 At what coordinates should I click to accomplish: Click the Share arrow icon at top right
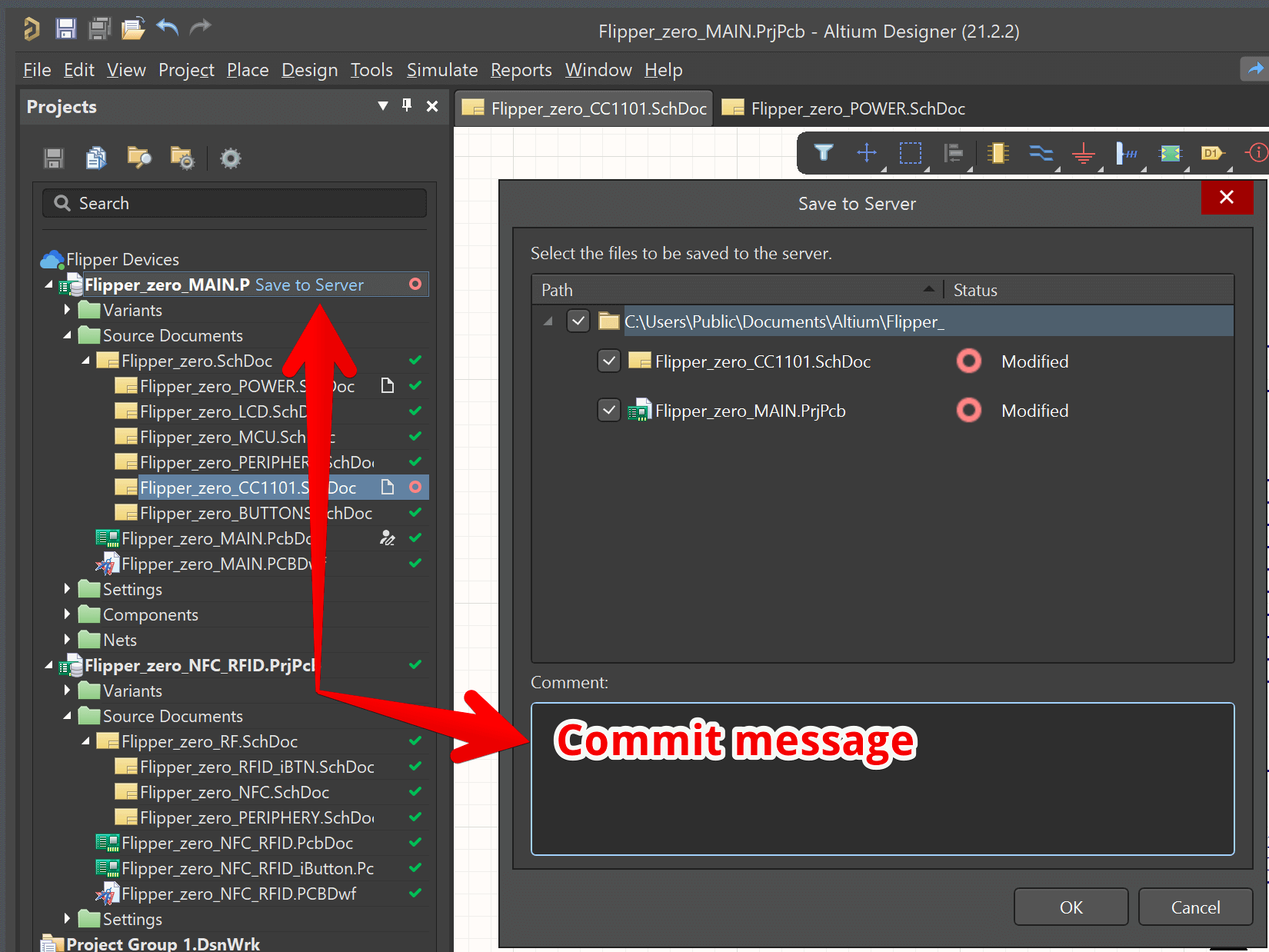(x=1255, y=69)
